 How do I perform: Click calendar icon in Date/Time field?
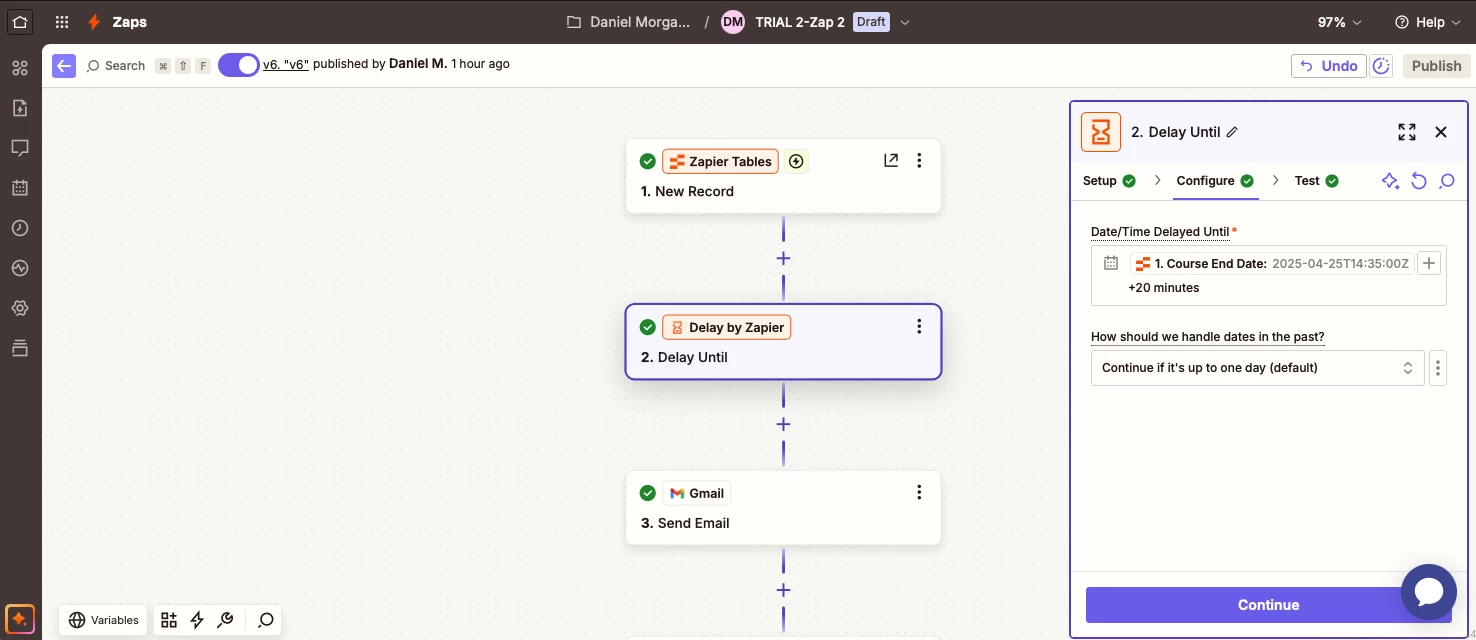pyautogui.click(x=1110, y=263)
